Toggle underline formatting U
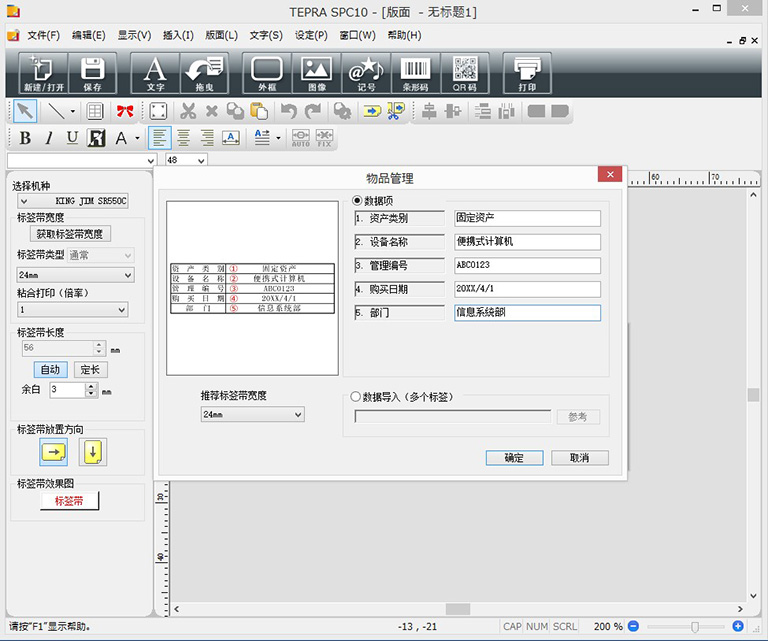768x641 pixels. [72, 138]
